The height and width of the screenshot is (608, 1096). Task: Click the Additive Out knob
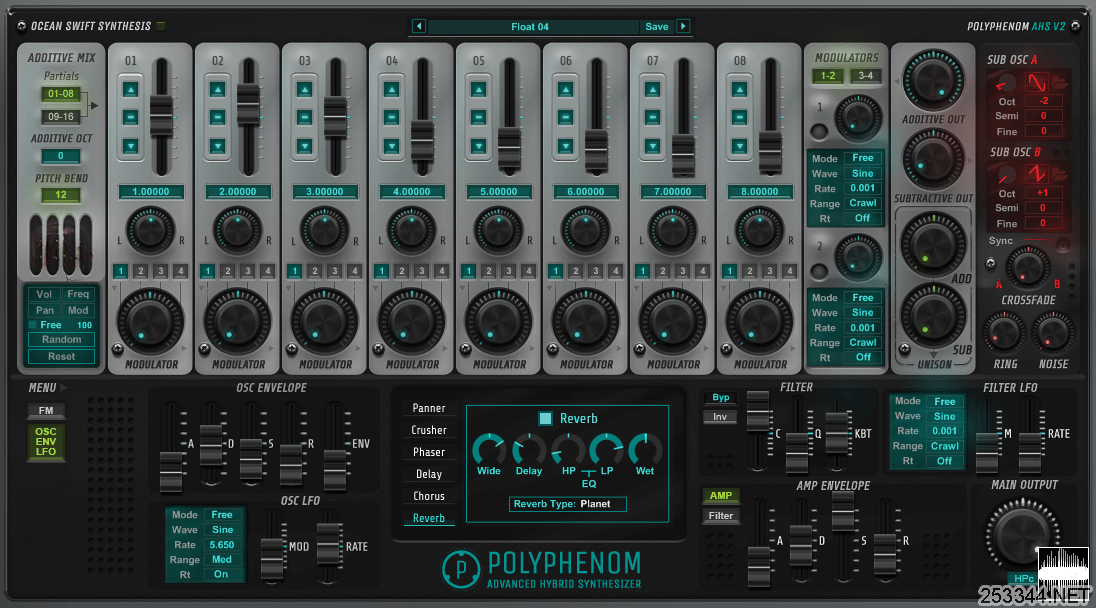933,80
